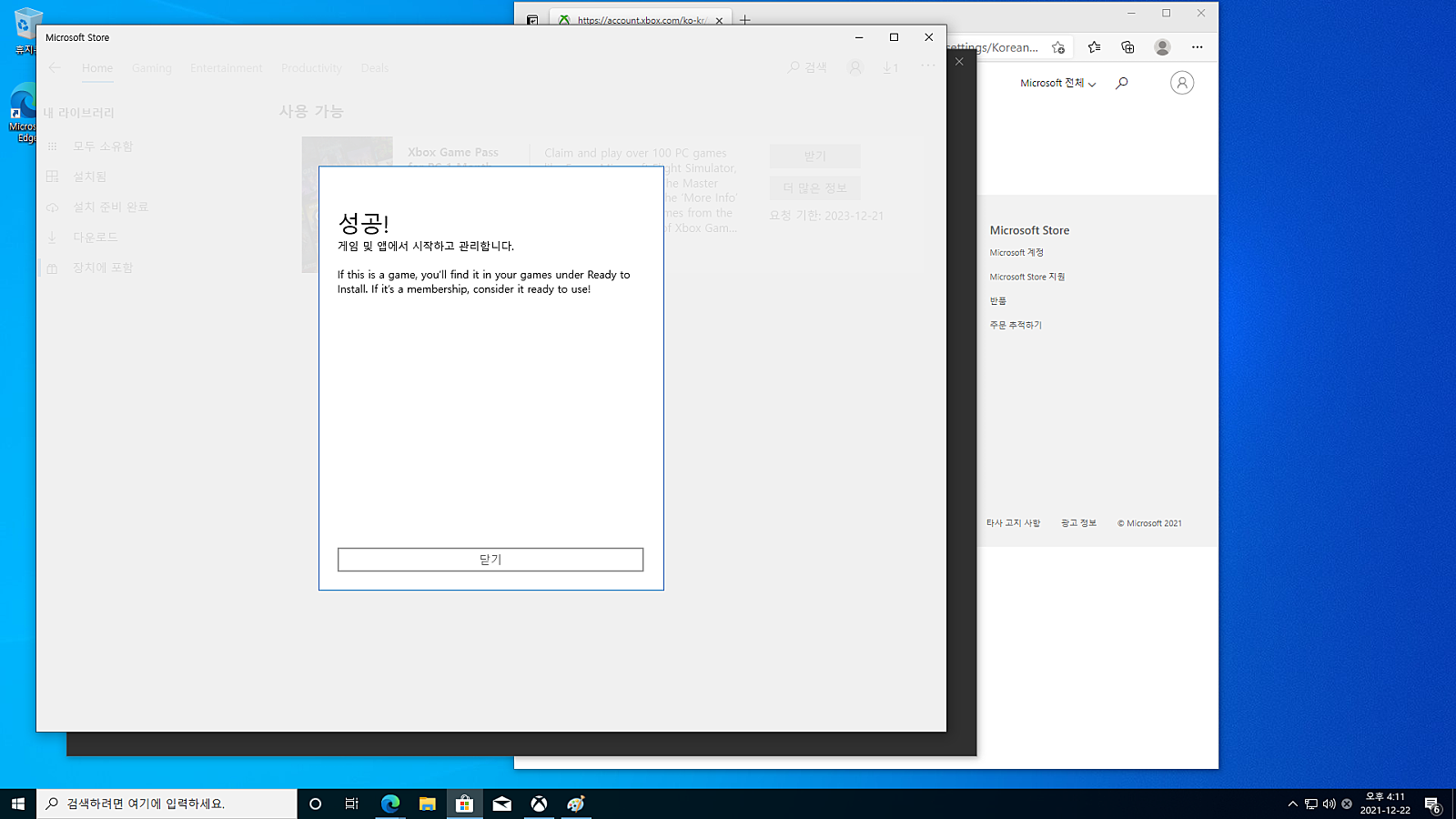Open clock showing 오후 4:11

click(x=1385, y=804)
